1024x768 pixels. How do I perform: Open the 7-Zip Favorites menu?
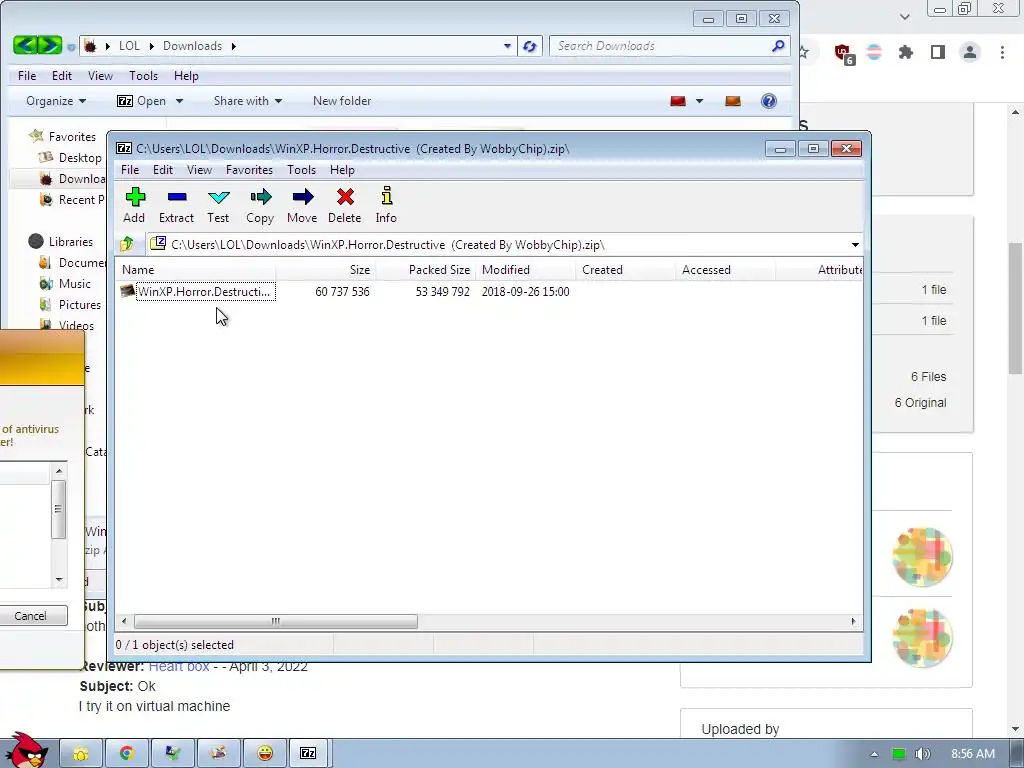pyautogui.click(x=249, y=170)
